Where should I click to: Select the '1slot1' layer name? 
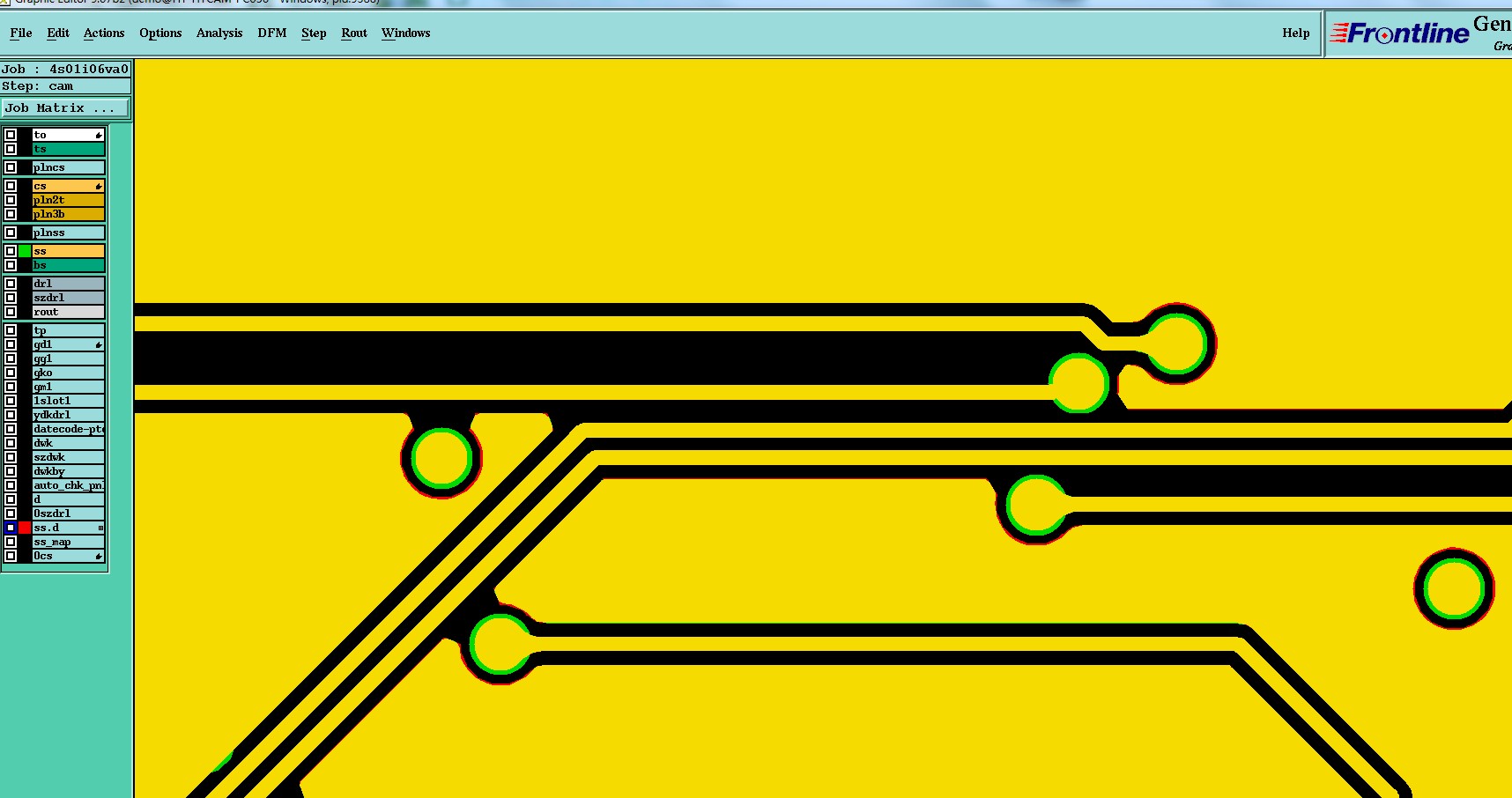tap(69, 401)
